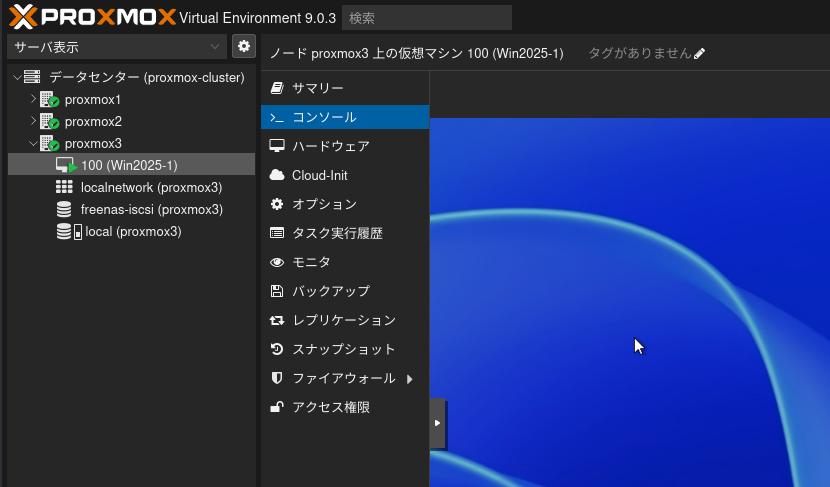Viewport: 830px width, 487px height.
Task: Click the アクセス権限 unlock icon
Action: pos(277,407)
